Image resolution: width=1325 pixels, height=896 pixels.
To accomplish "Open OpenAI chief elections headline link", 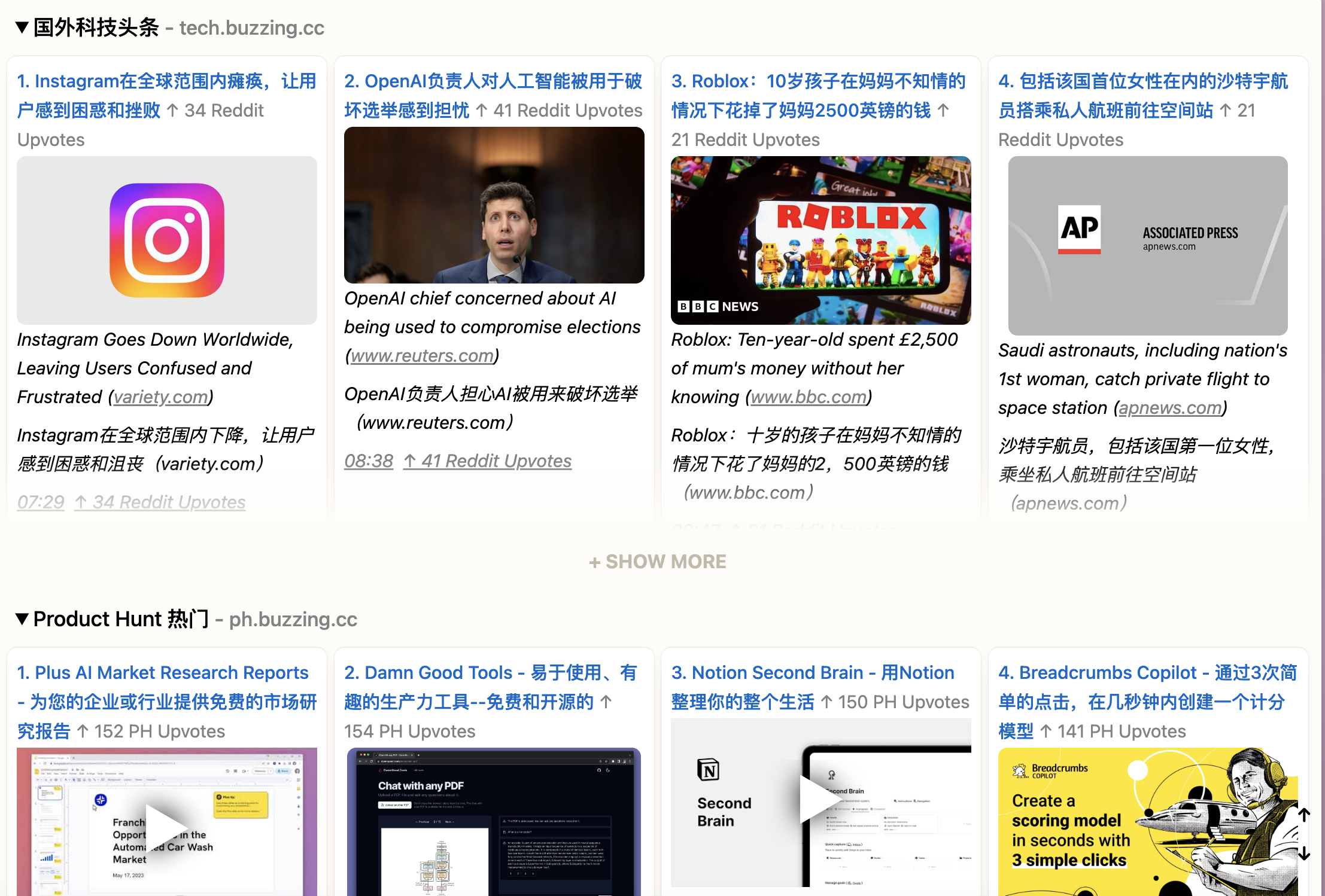I will click(493, 96).
